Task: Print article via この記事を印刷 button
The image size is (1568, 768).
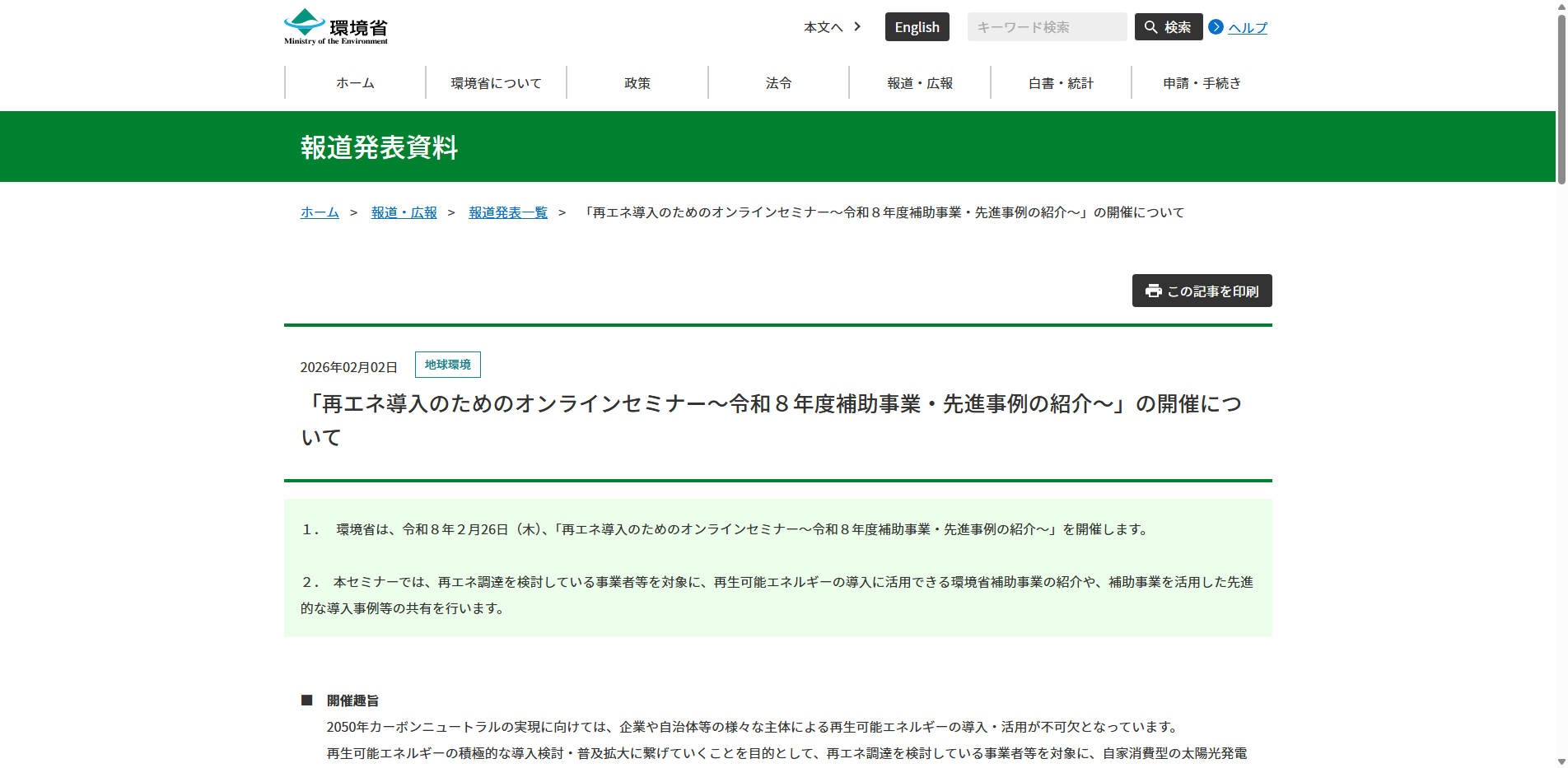Action: (x=1202, y=291)
